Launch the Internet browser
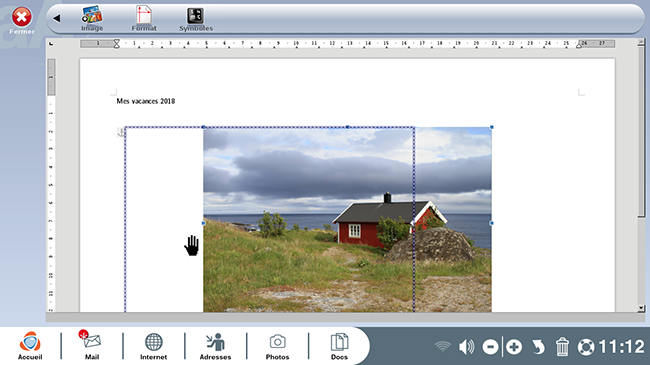 click(153, 346)
